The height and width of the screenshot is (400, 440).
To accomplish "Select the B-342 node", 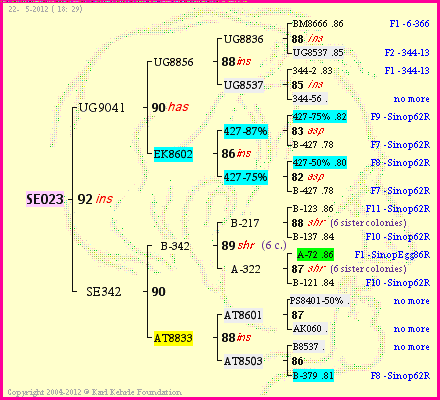I will 175,246.
